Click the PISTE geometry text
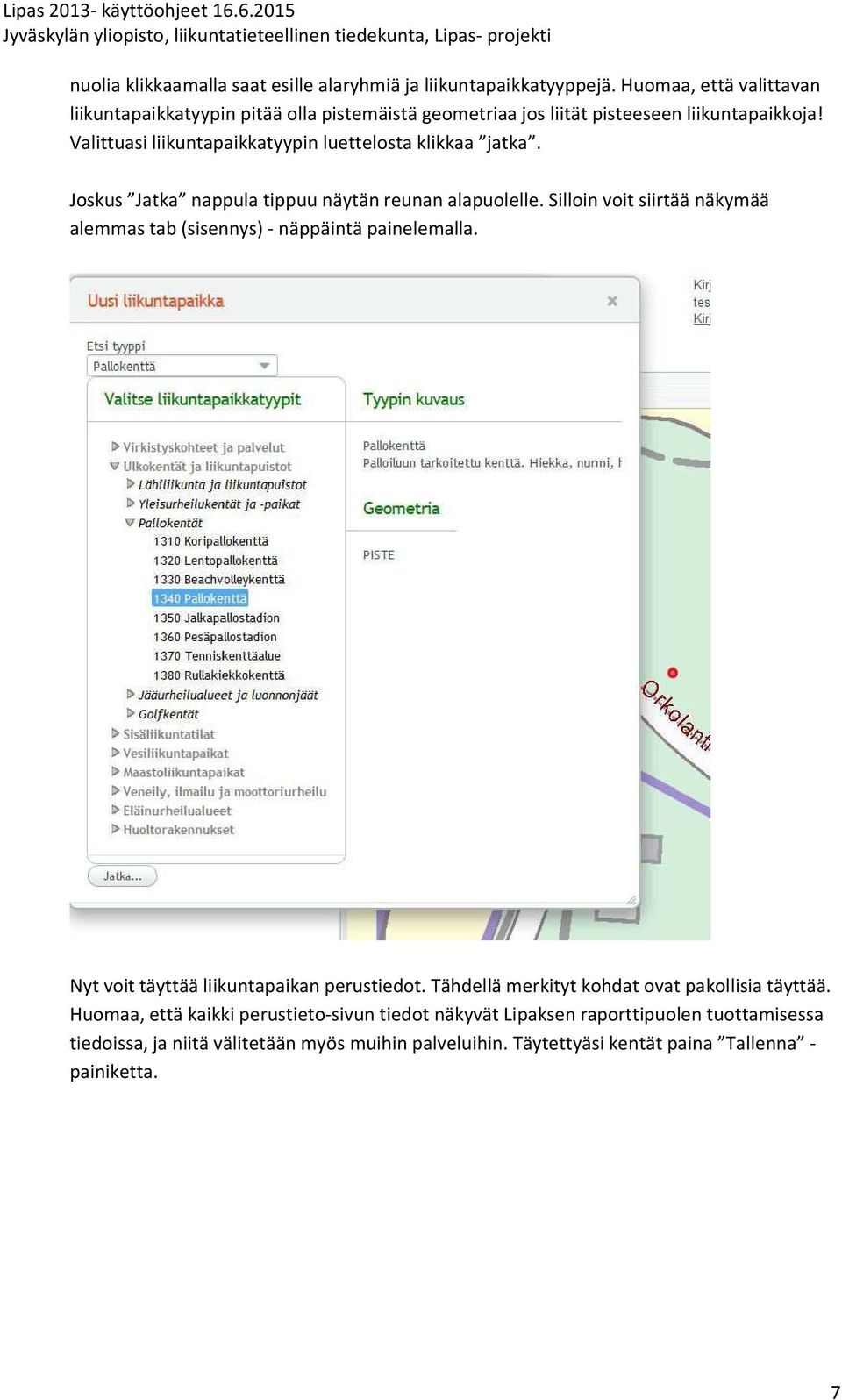The height and width of the screenshot is (1400, 842). (x=379, y=555)
